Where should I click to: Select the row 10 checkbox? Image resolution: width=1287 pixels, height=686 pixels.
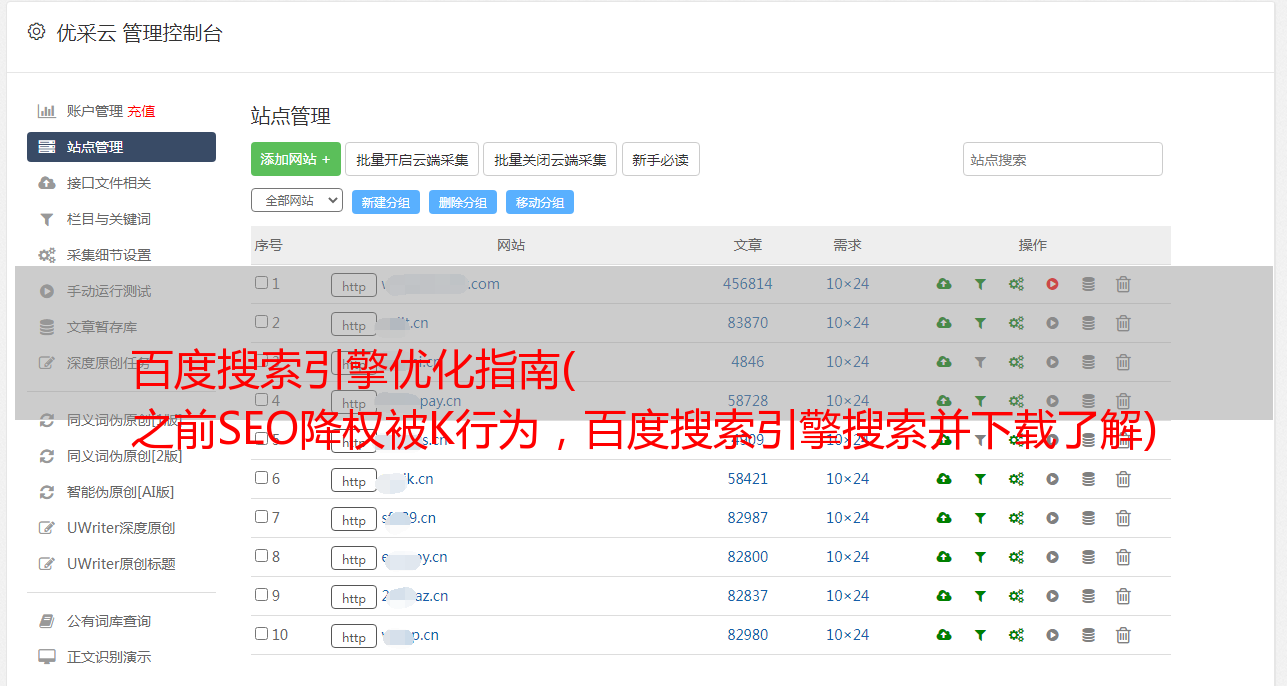pyautogui.click(x=261, y=634)
